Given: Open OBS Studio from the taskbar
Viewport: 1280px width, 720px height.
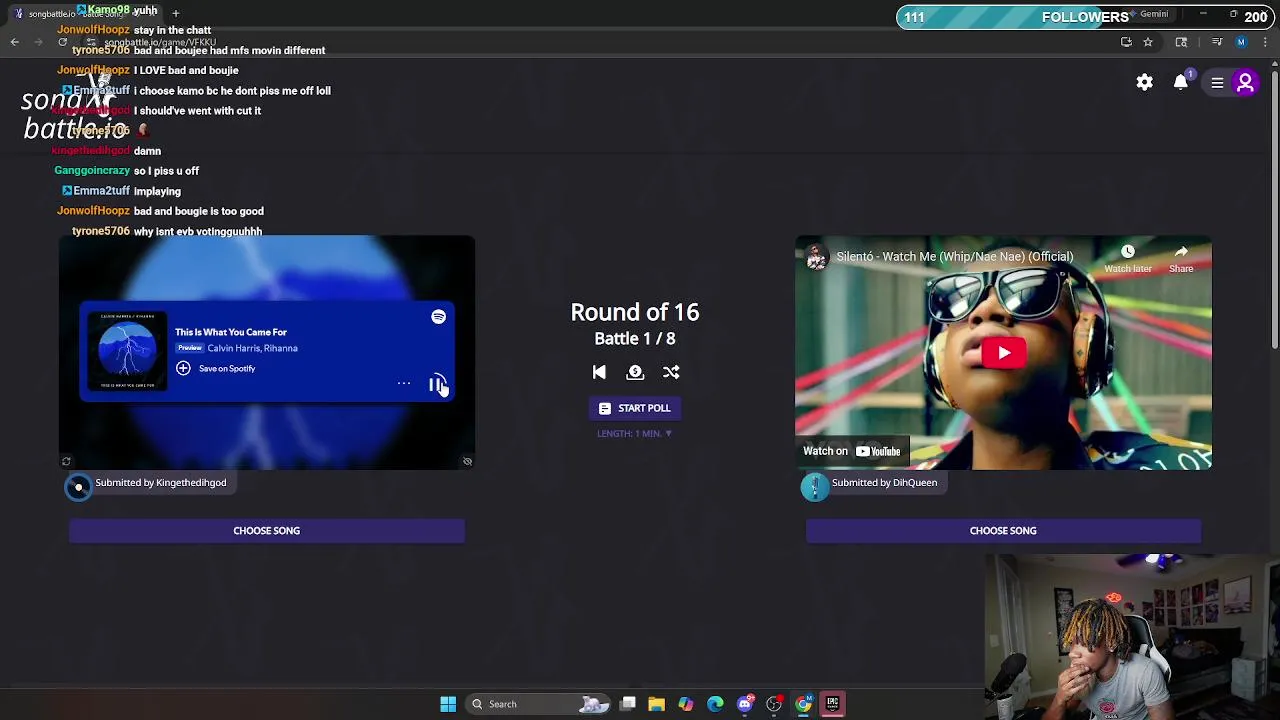Looking at the screenshot, I should [x=774, y=704].
